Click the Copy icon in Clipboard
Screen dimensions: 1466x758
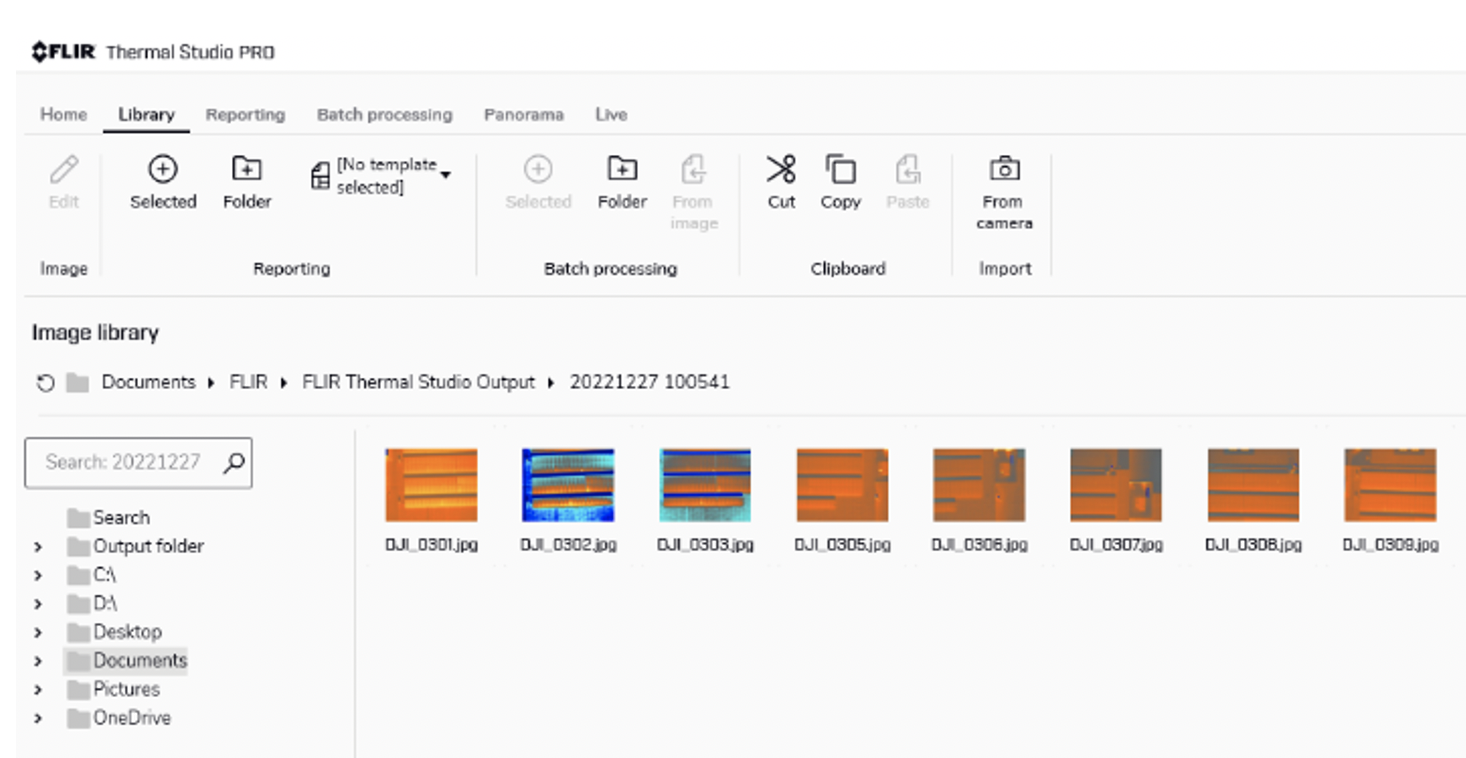coord(840,170)
